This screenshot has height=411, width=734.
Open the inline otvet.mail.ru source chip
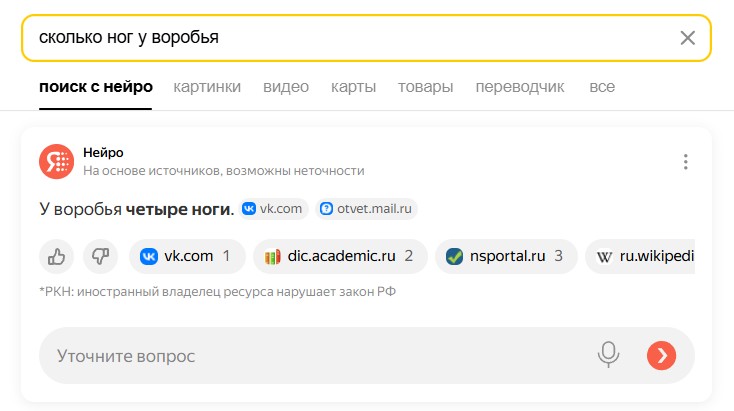(367, 209)
